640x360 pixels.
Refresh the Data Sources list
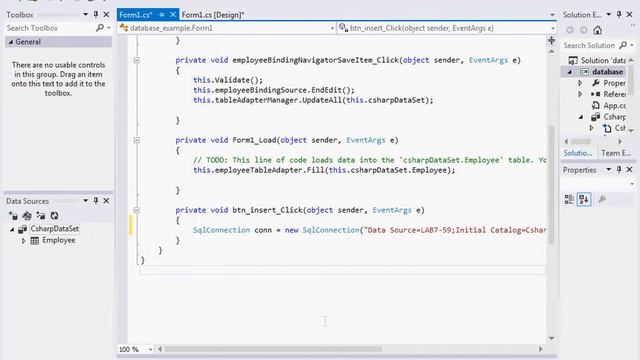pos(54,216)
